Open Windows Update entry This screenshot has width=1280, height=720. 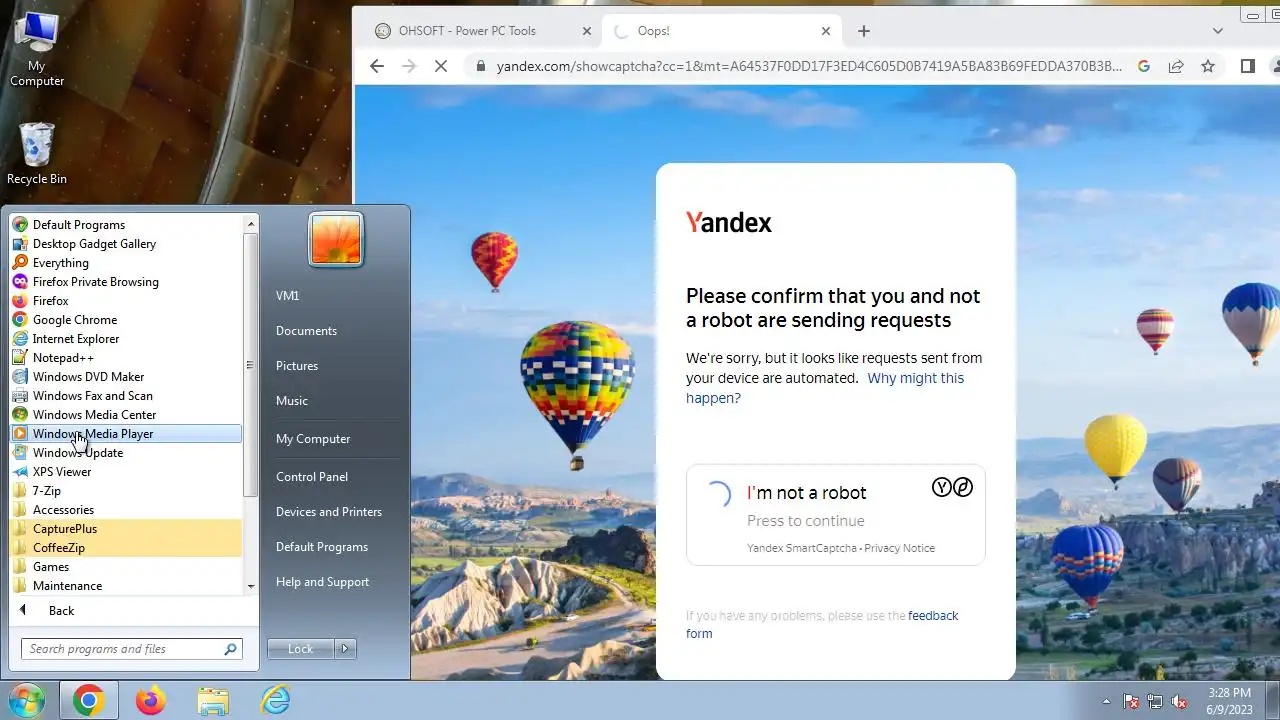(125, 453)
